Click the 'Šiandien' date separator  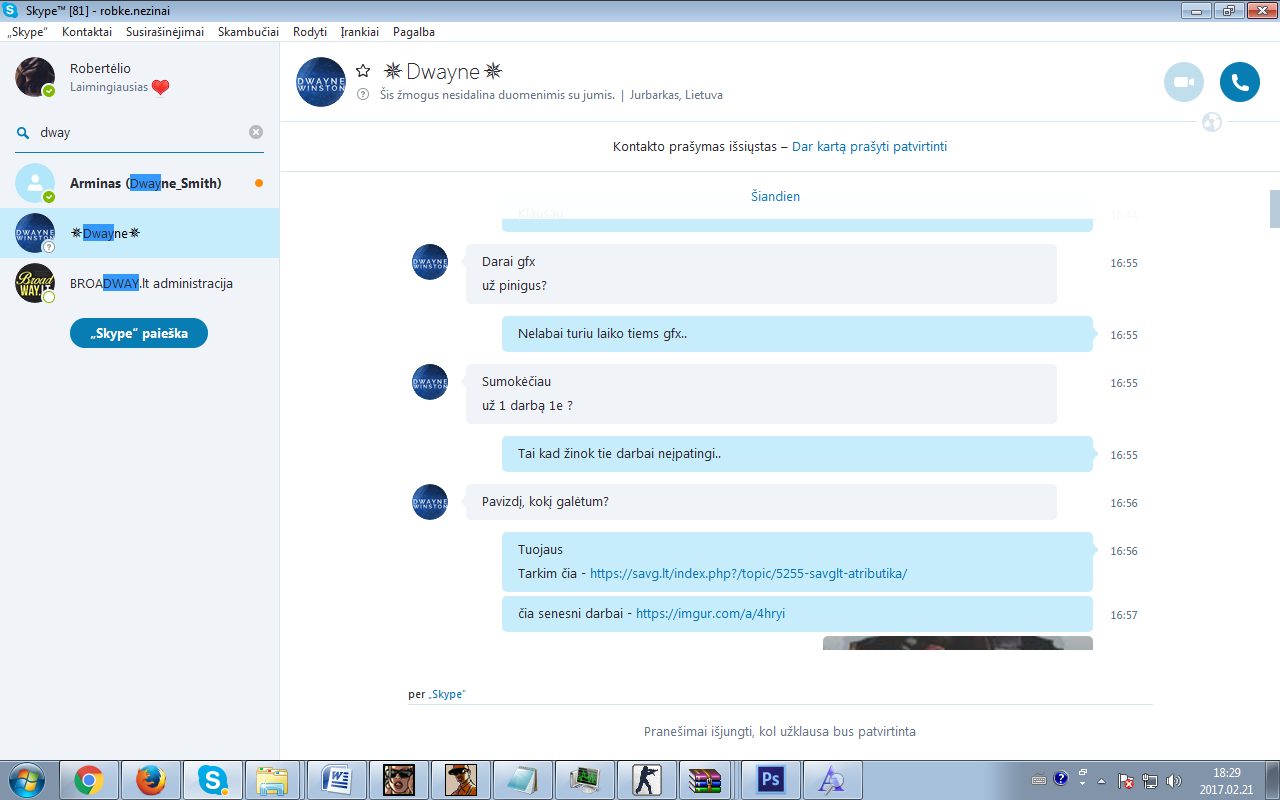pos(775,196)
